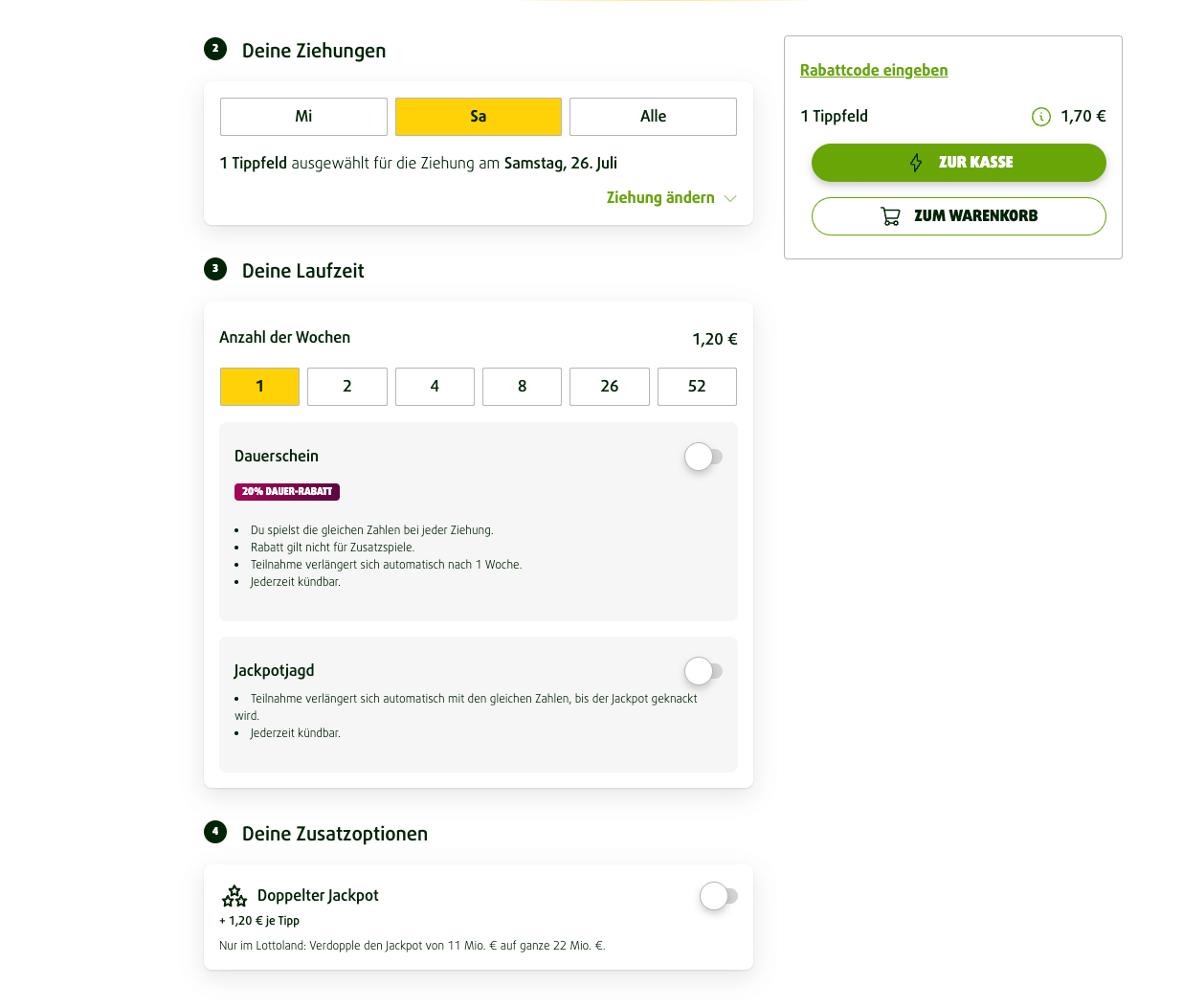
Task: Activate the Doppelter Jackpot toggle
Action: tap(719, 896)
